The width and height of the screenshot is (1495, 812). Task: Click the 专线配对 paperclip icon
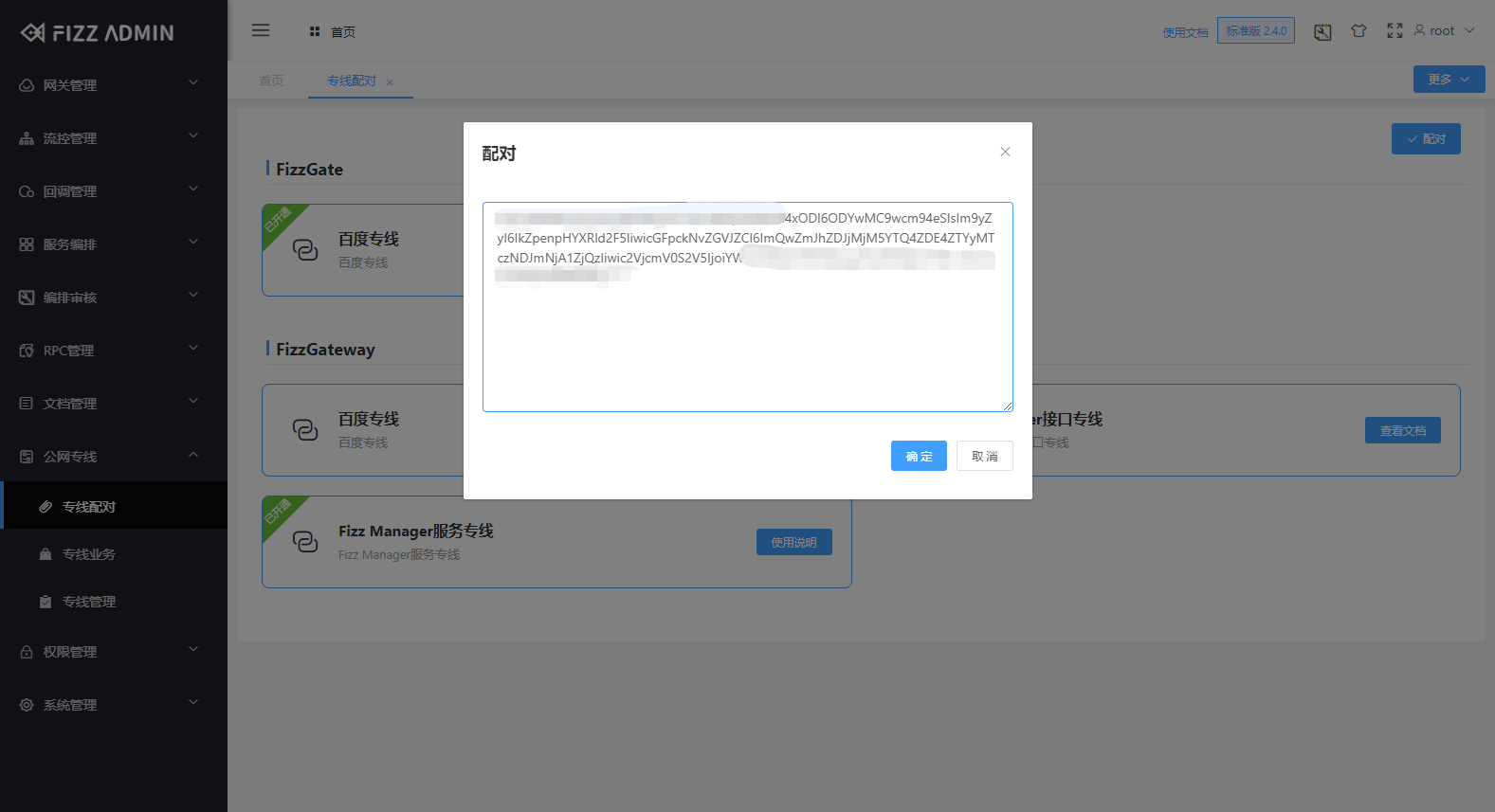coord(46,507)
